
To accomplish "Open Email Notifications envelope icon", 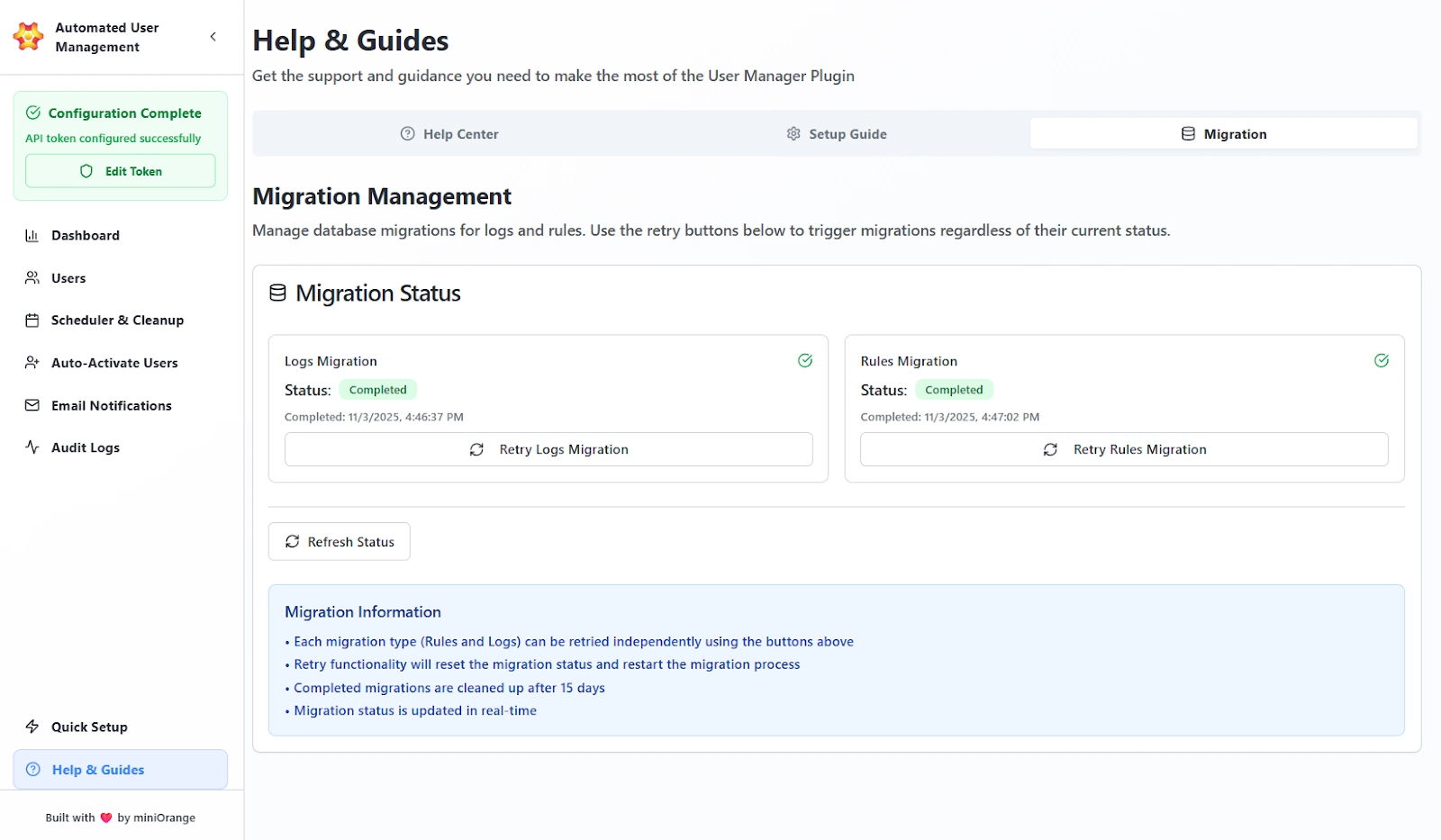I will pos(32,405).
